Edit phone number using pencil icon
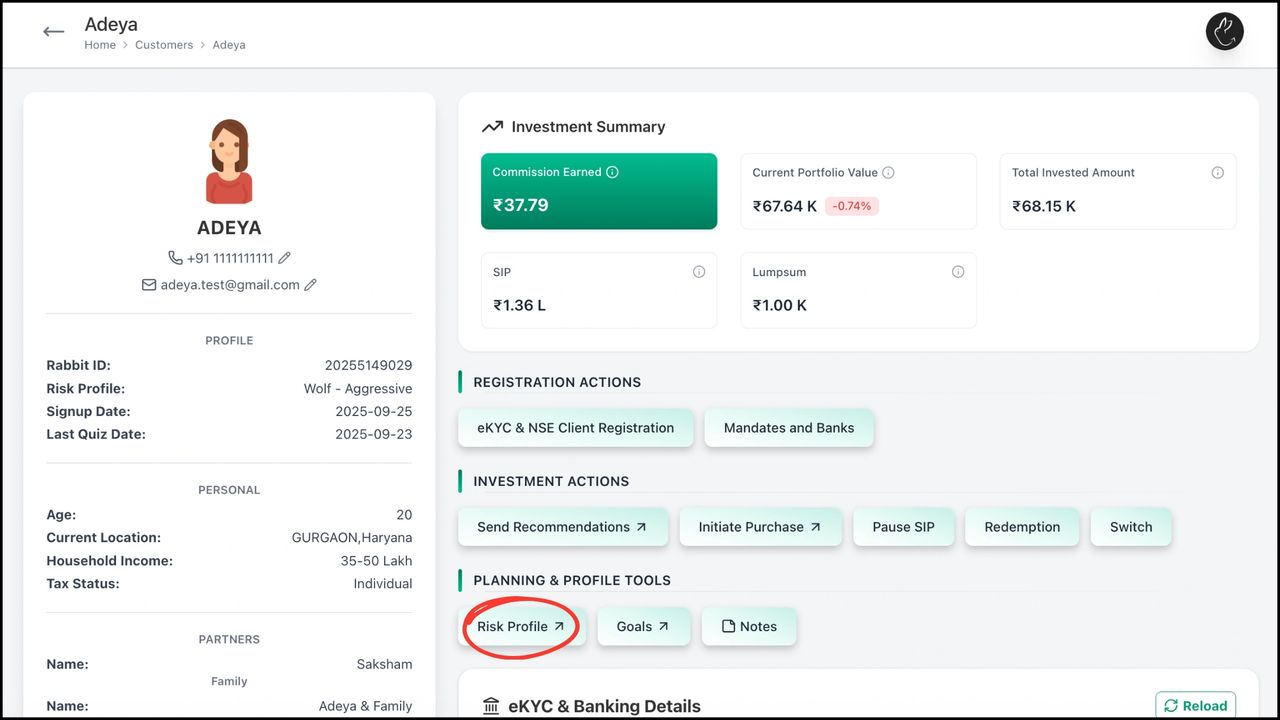Viewport: 1280px width, 720px height. coord(285,258)
